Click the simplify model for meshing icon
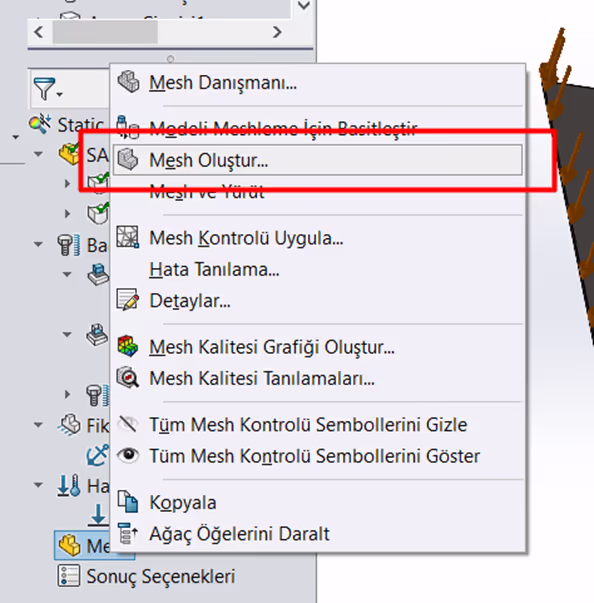 pyautogui.click(x=128, y=128)
